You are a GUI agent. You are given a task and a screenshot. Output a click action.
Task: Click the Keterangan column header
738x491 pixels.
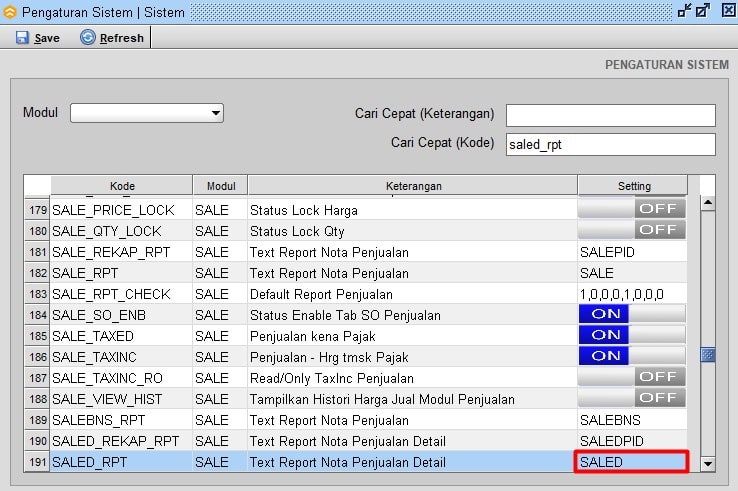point(412,186)
